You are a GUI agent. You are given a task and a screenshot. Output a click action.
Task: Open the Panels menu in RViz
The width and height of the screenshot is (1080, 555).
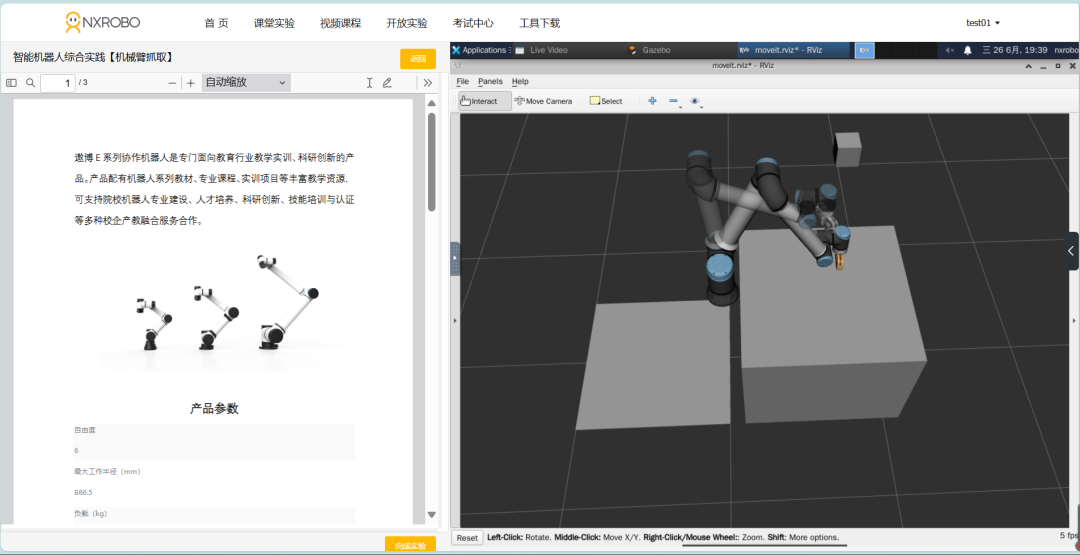click(x=490, y=81)
